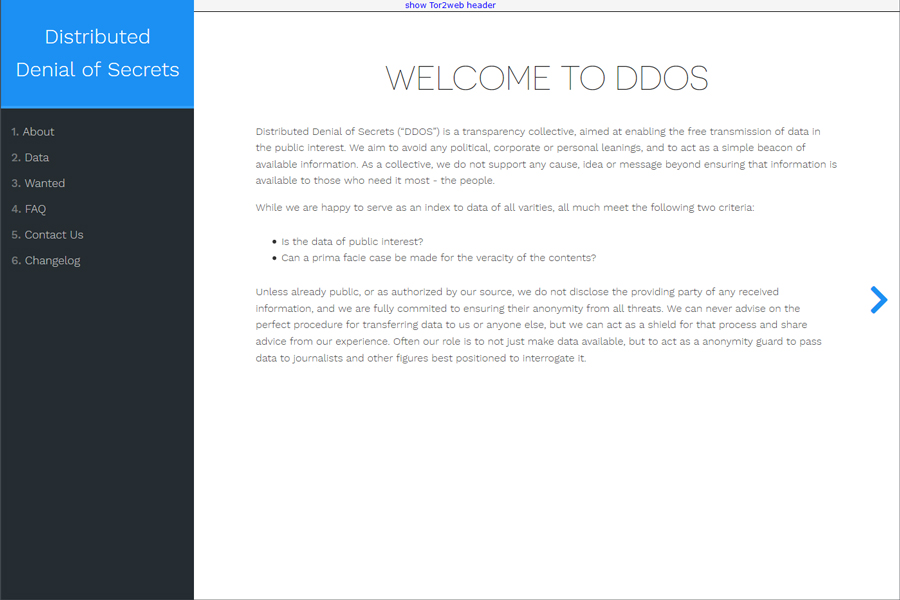Click the intro paragraph describing the transparency collective
The height and width of the screenshot is (600, 900).
point(545,156)
